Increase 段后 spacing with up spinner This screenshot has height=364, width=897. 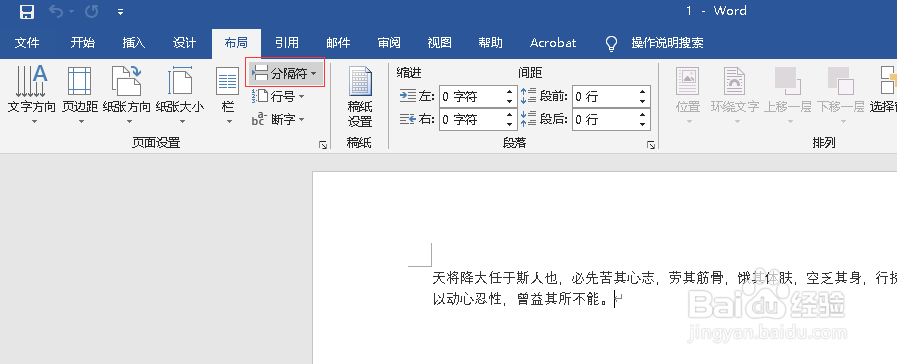point(643,114)
